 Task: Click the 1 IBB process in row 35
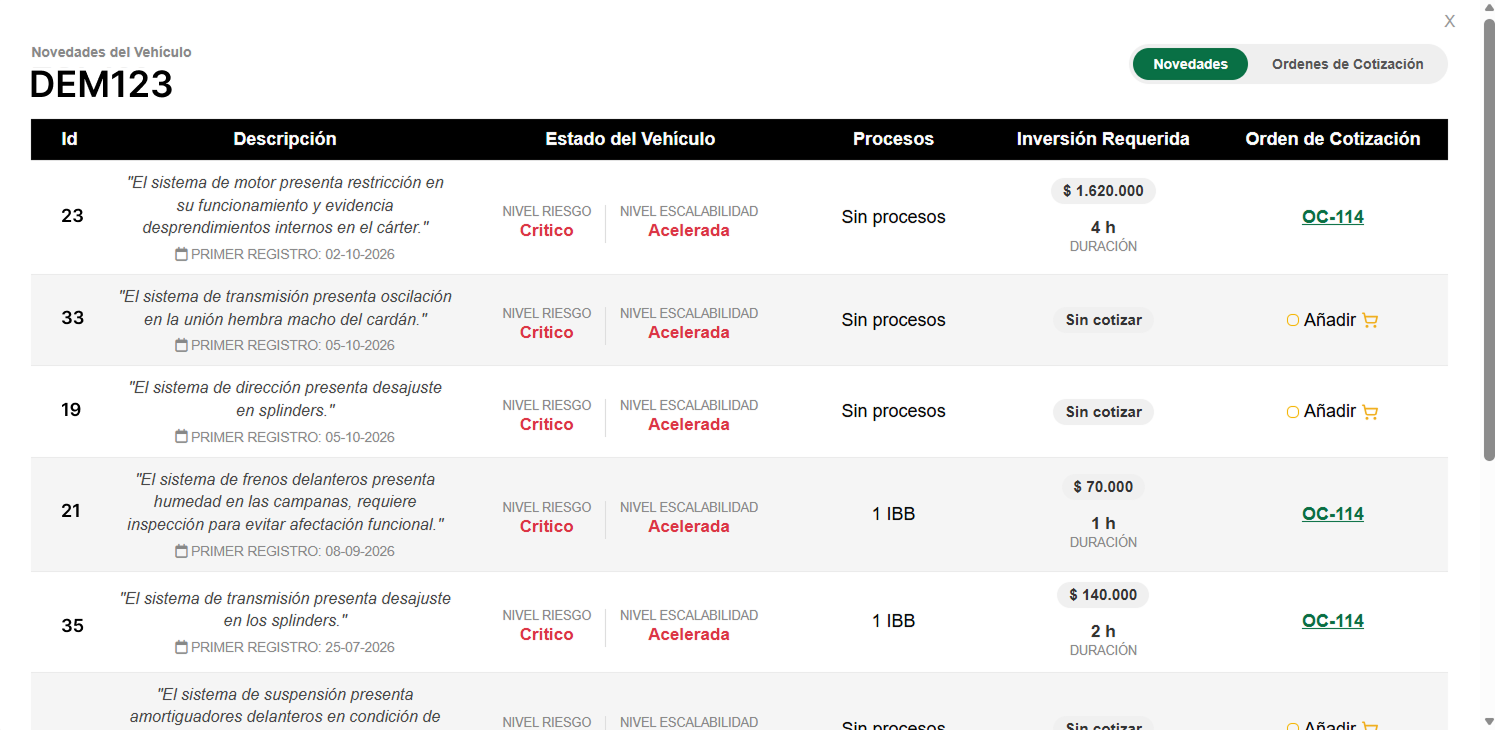893,621
